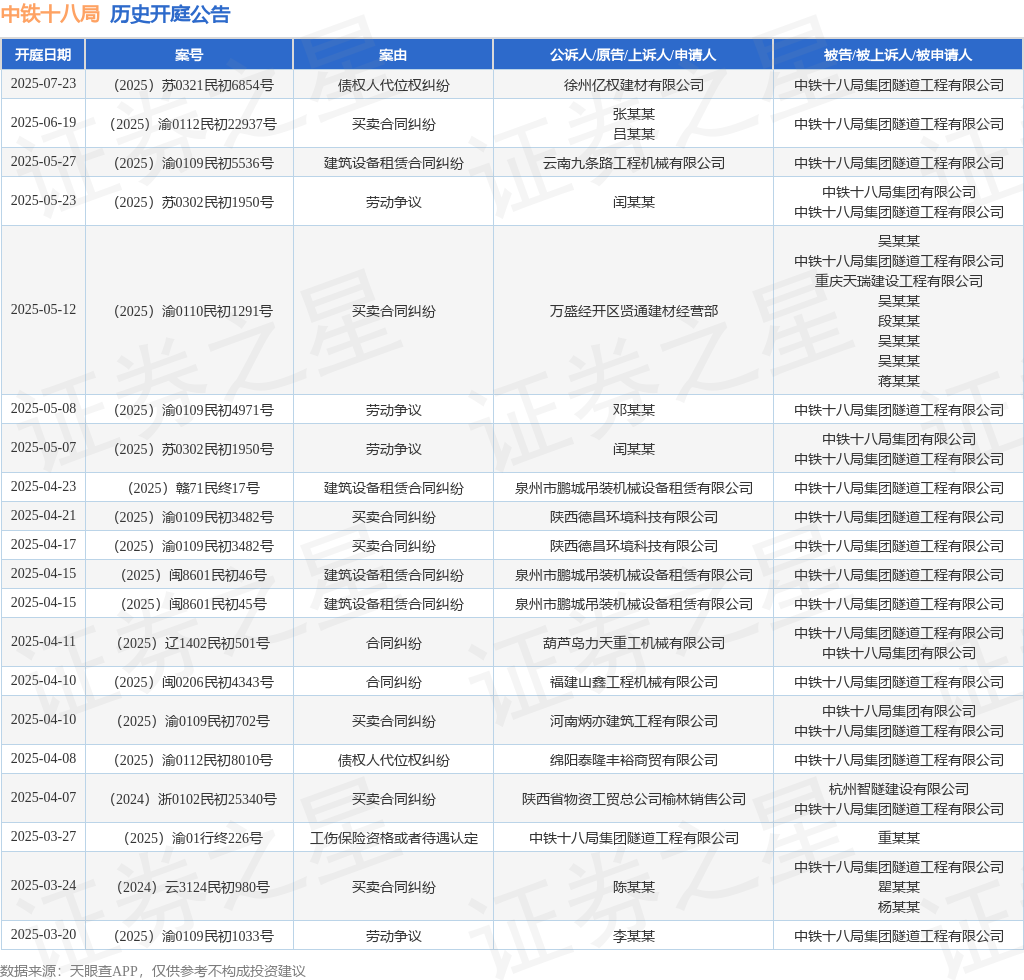Click defendant 蒋某某
This screenshot has height=980, width=1024.
tap(899, 381)
